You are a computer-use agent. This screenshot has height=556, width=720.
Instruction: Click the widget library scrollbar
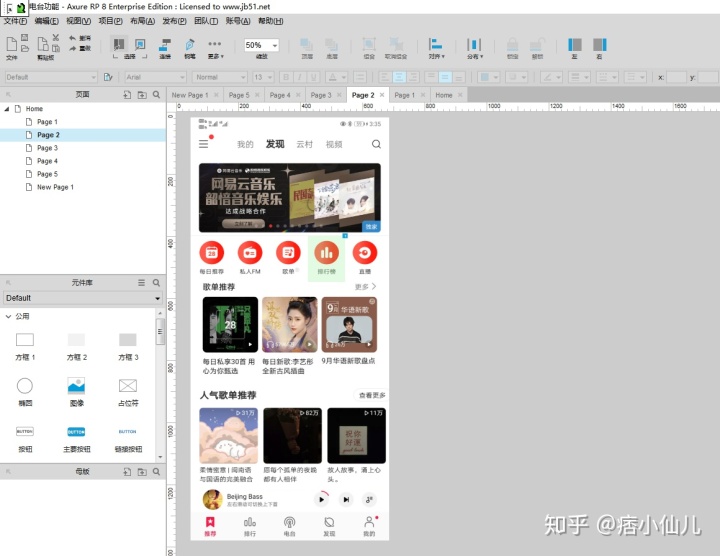click(160, 331)
